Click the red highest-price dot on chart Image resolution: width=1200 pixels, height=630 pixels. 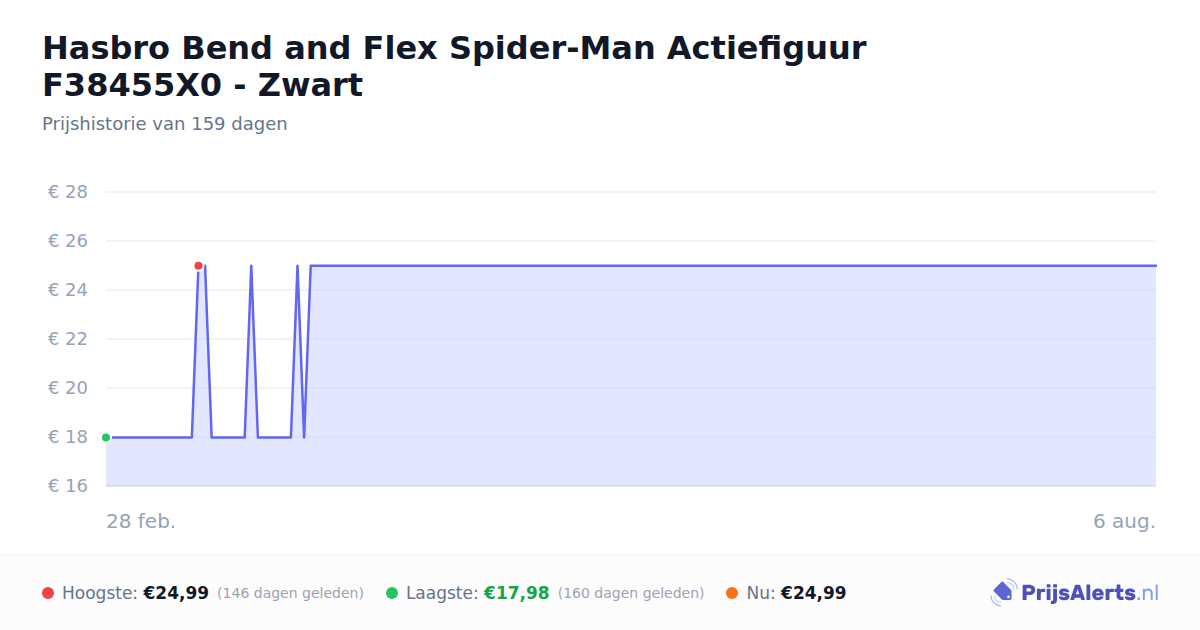198,266
